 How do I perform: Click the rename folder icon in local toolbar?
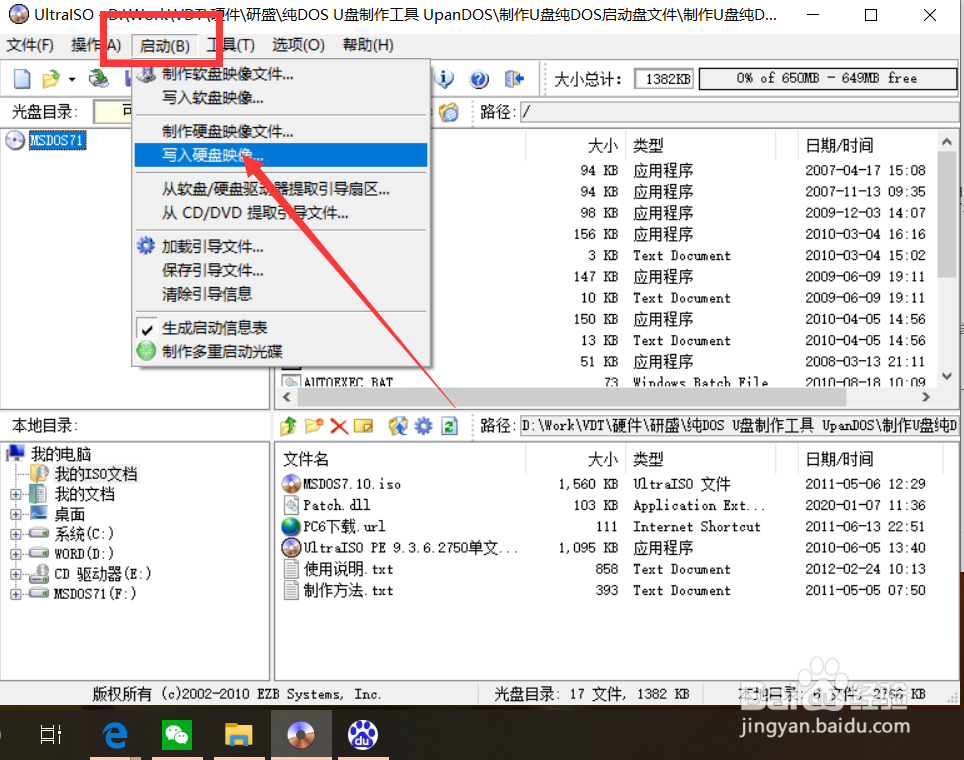point(363,426)
